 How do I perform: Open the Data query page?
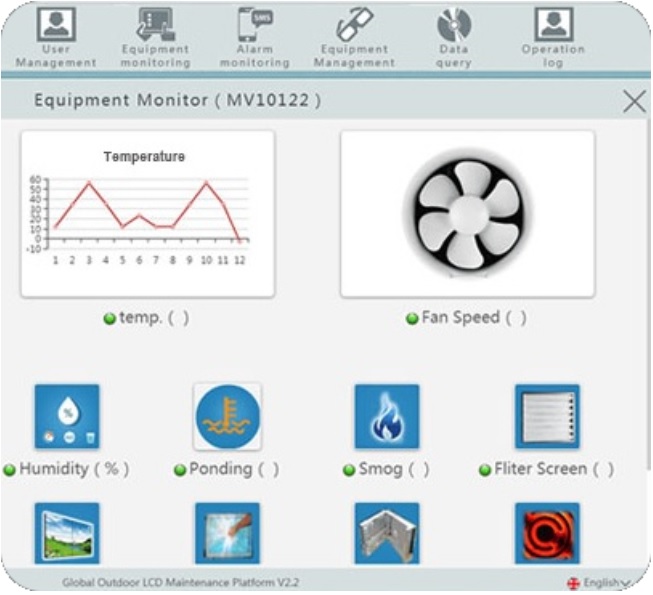coord(453,37)
